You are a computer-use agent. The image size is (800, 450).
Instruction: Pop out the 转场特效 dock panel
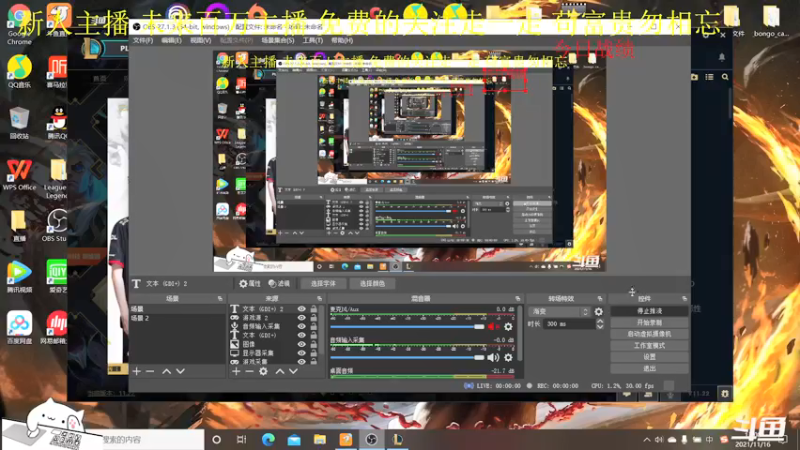click(x=599, y=298)
